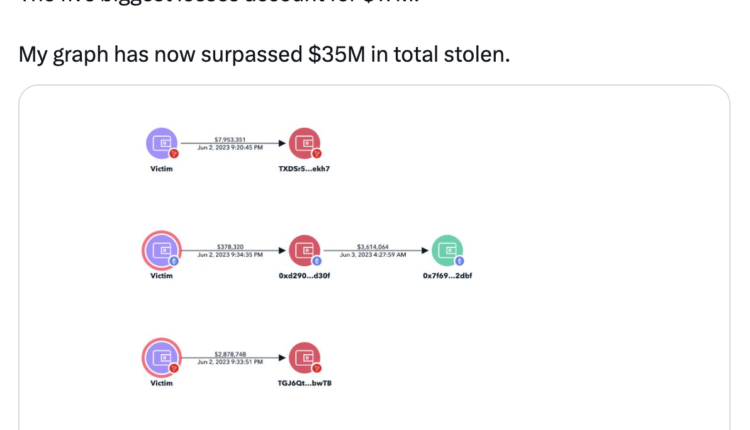Viewport: 750px width, 430px height.
Task: Click the 0x7f69...2dbf address label
Action: click(447, 276)
